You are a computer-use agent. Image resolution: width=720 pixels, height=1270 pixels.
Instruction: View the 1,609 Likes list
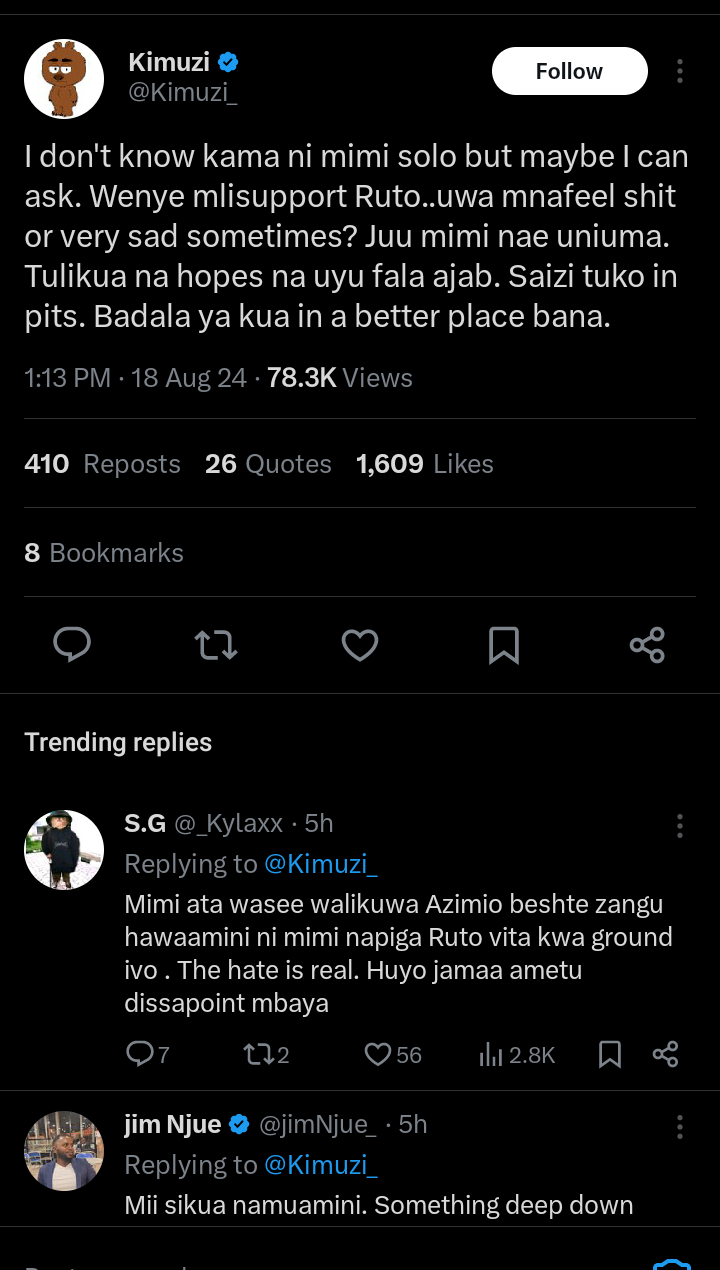click(425, 464)
